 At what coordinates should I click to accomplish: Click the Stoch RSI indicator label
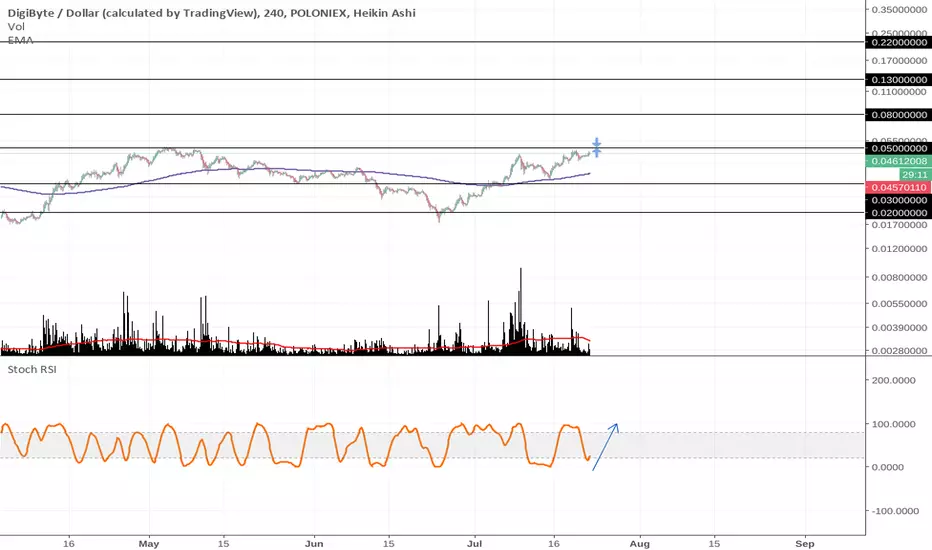click(32, 369)
